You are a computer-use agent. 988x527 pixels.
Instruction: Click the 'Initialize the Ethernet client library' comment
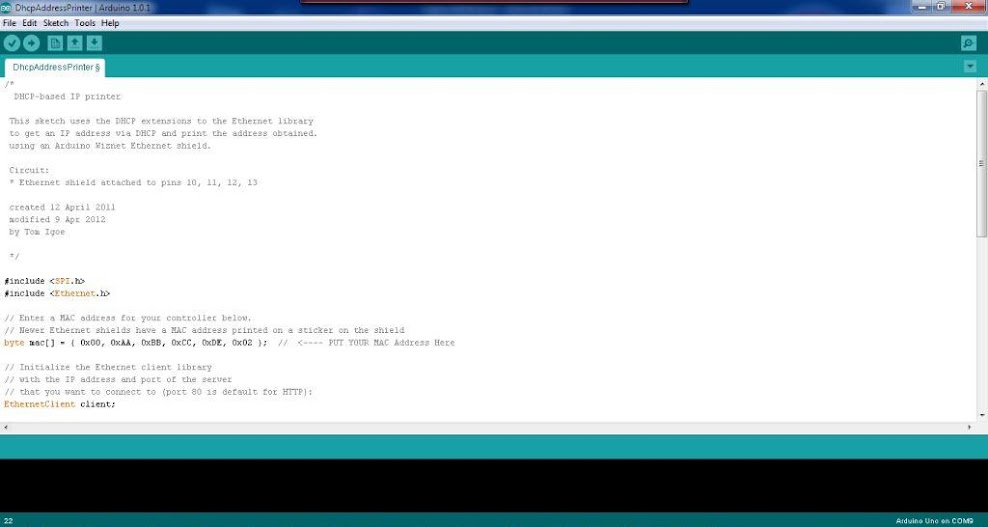tap(108, 368)
